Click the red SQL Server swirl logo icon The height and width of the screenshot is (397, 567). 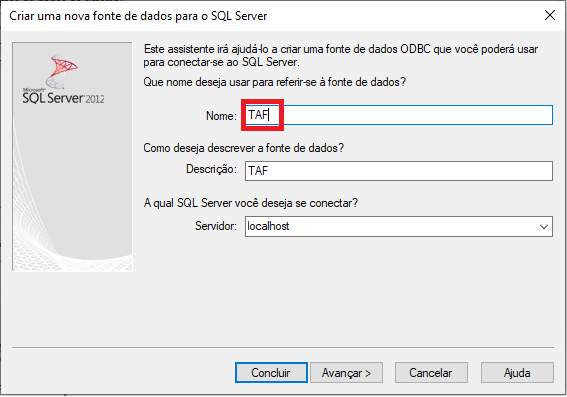[x=62, y=72]
